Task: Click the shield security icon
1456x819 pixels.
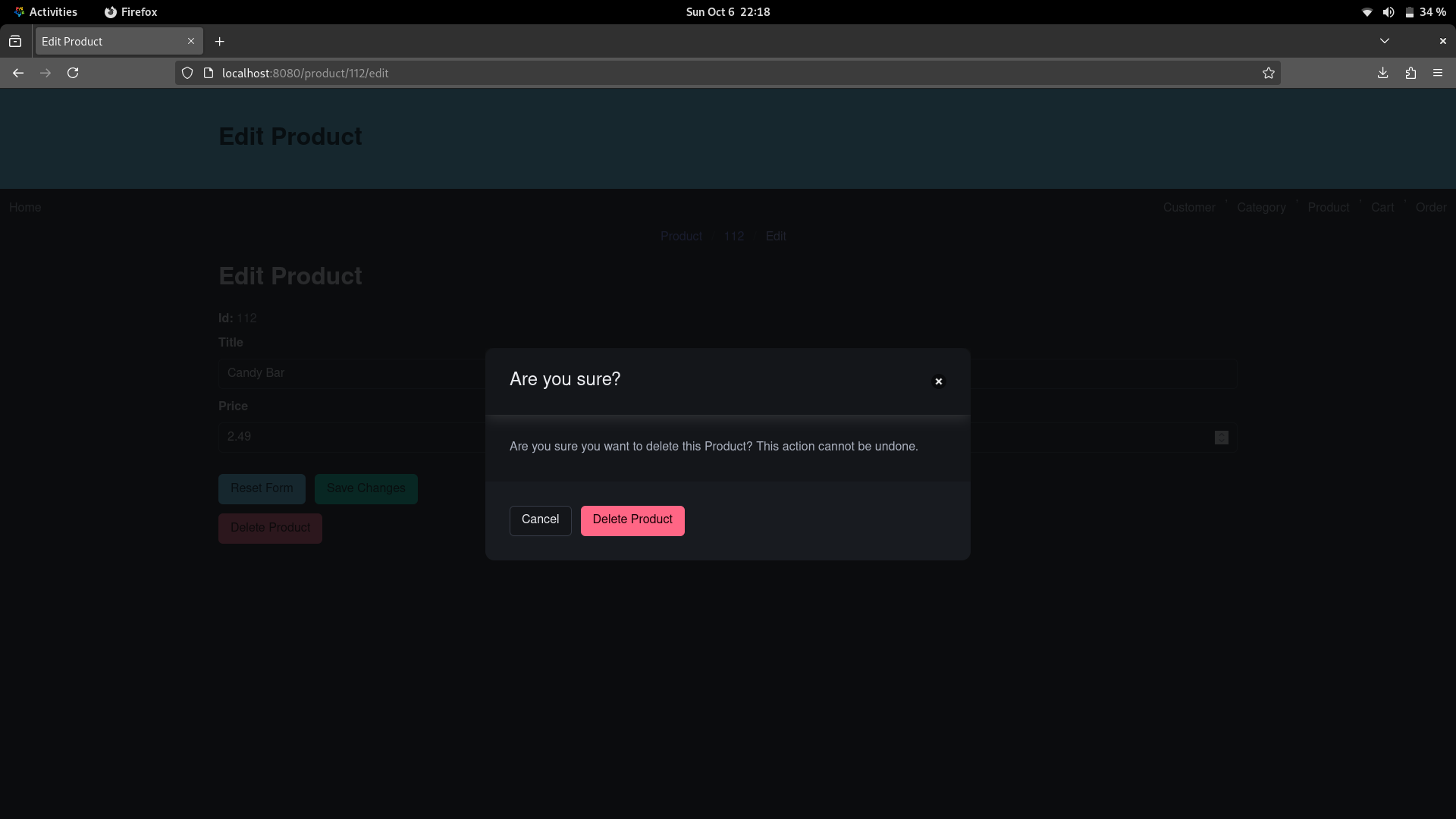Action: coord(187,72)
